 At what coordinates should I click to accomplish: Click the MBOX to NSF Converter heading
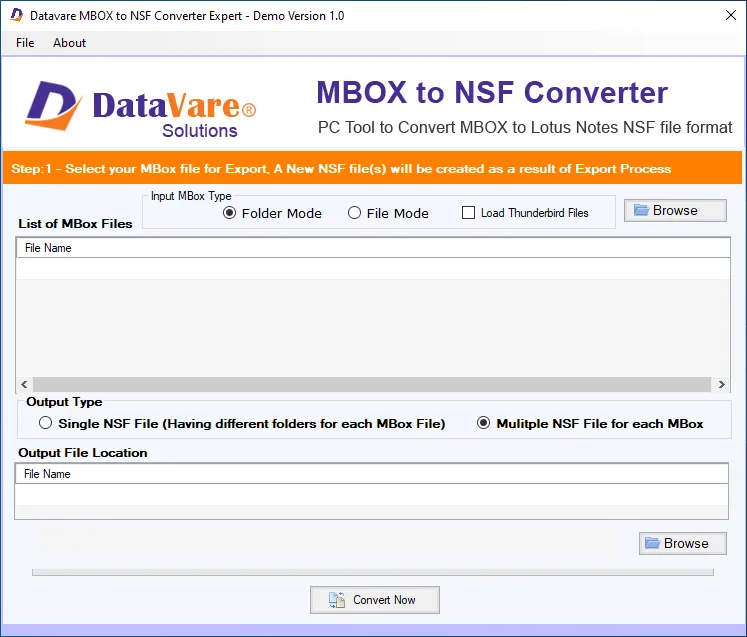pos(492,92)
